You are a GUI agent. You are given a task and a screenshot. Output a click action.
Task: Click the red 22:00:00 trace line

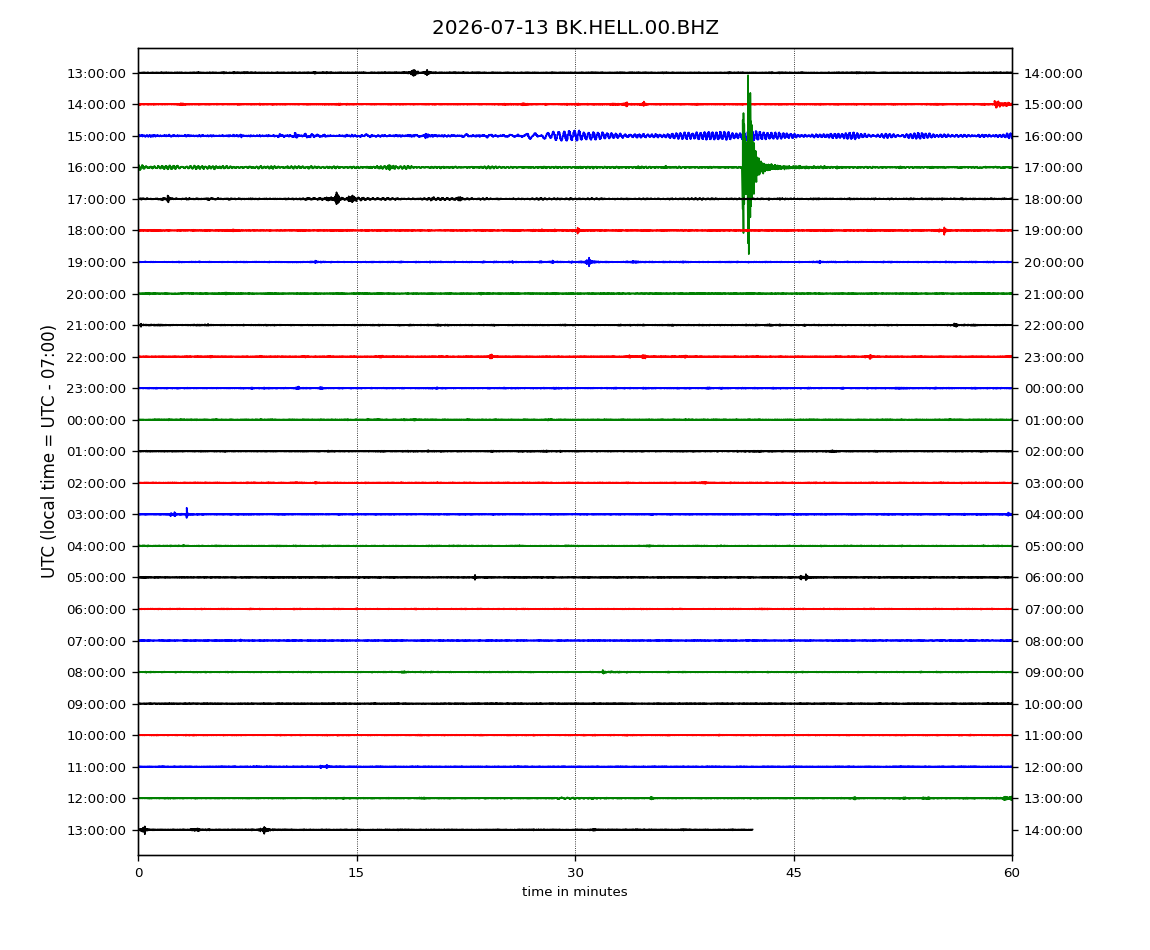(575, 357)
